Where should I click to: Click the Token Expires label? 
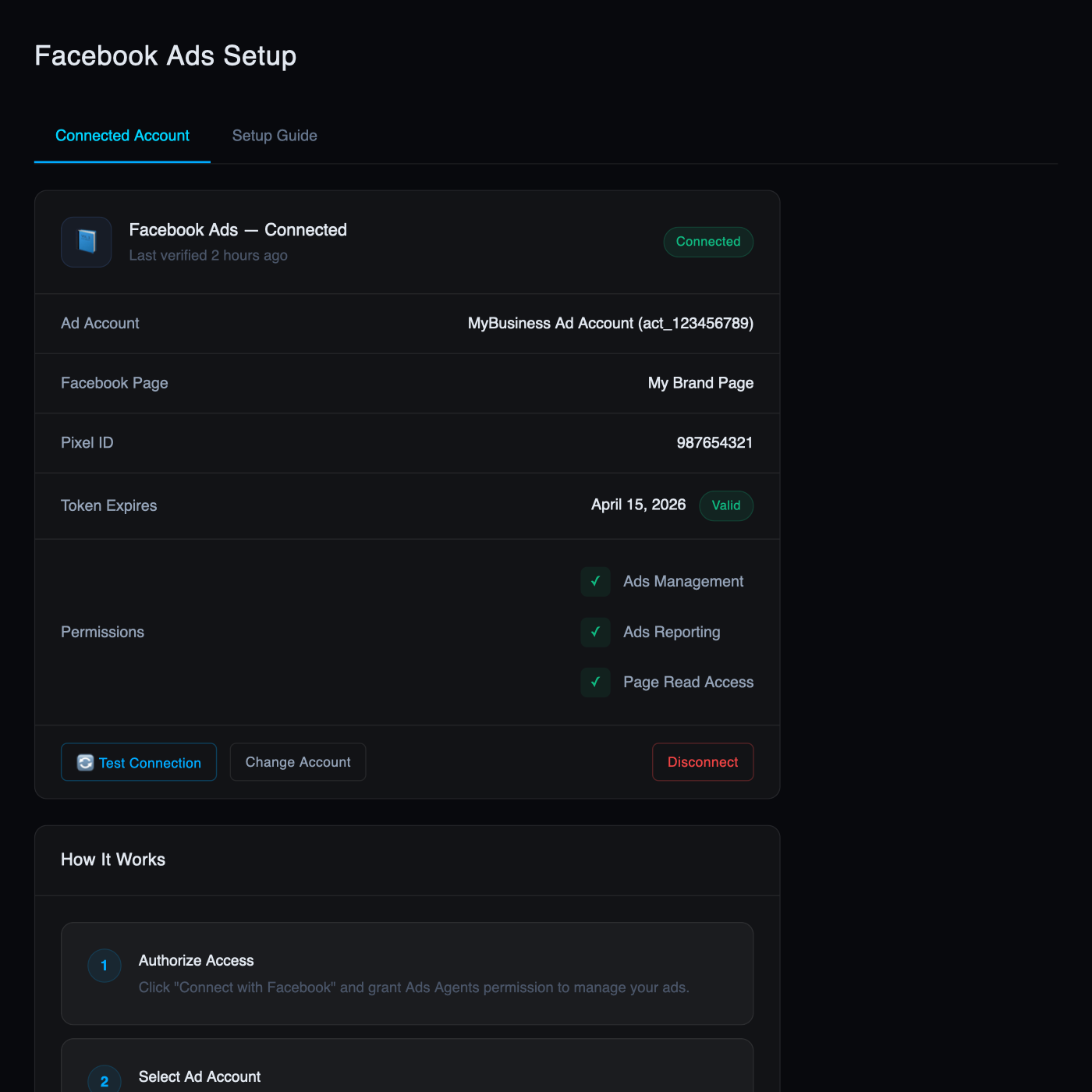109,505
